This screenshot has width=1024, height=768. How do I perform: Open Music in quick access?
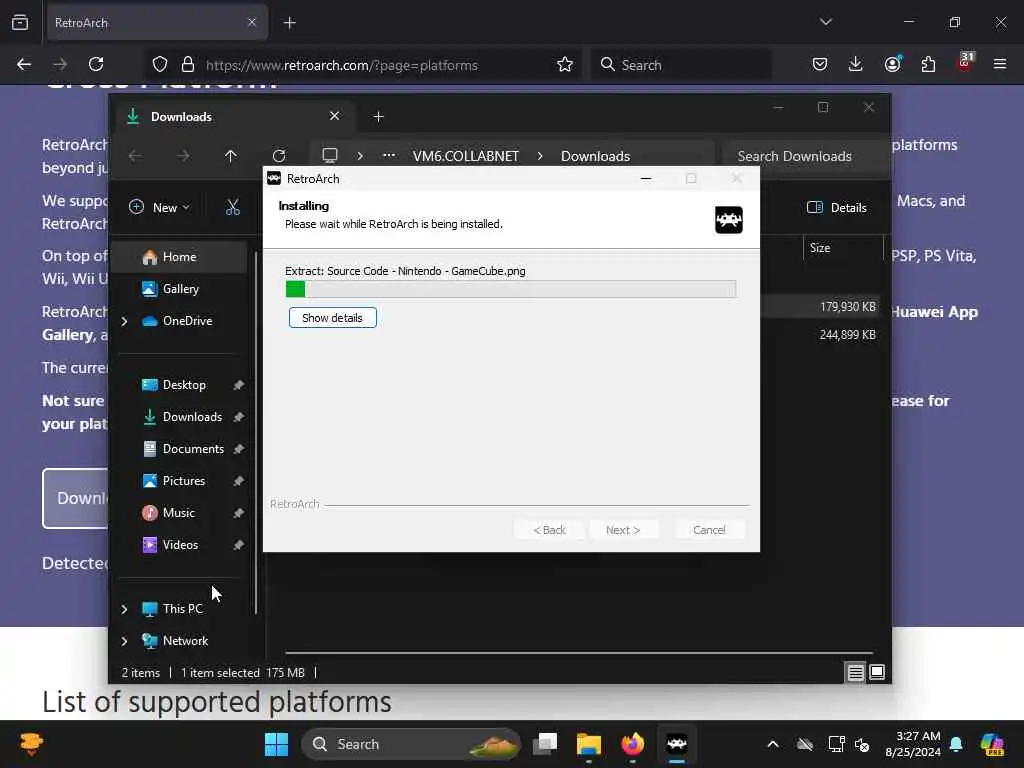[178, 513]
